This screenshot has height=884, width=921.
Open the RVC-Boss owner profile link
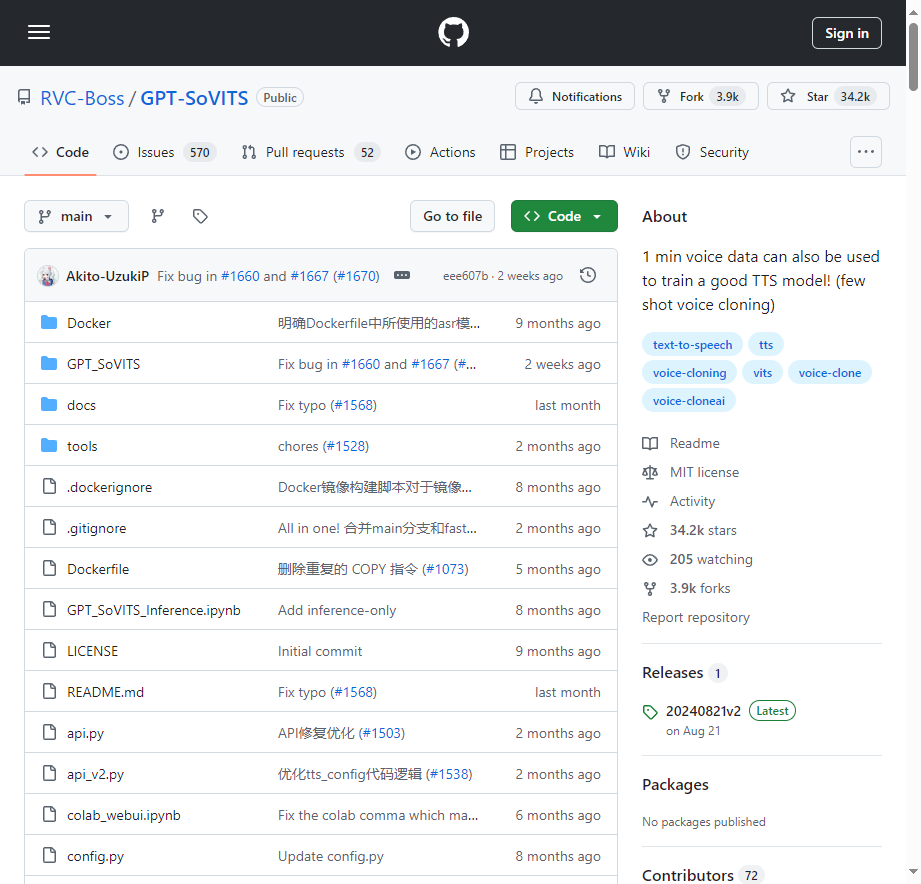82,98
